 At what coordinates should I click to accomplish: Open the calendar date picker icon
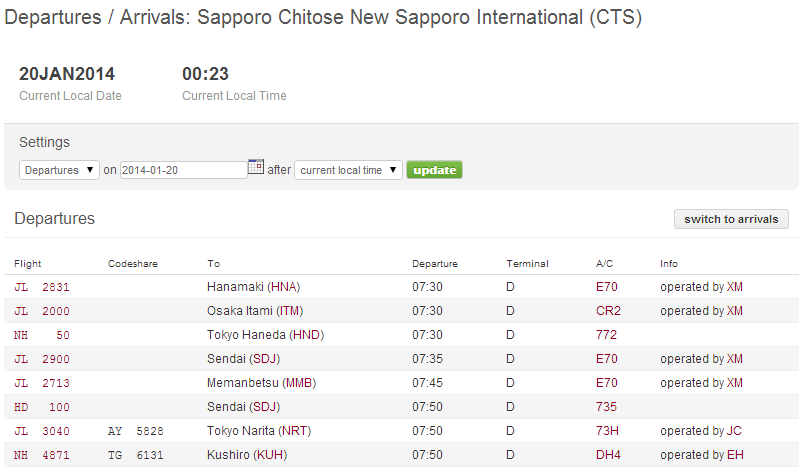[255, 168]
